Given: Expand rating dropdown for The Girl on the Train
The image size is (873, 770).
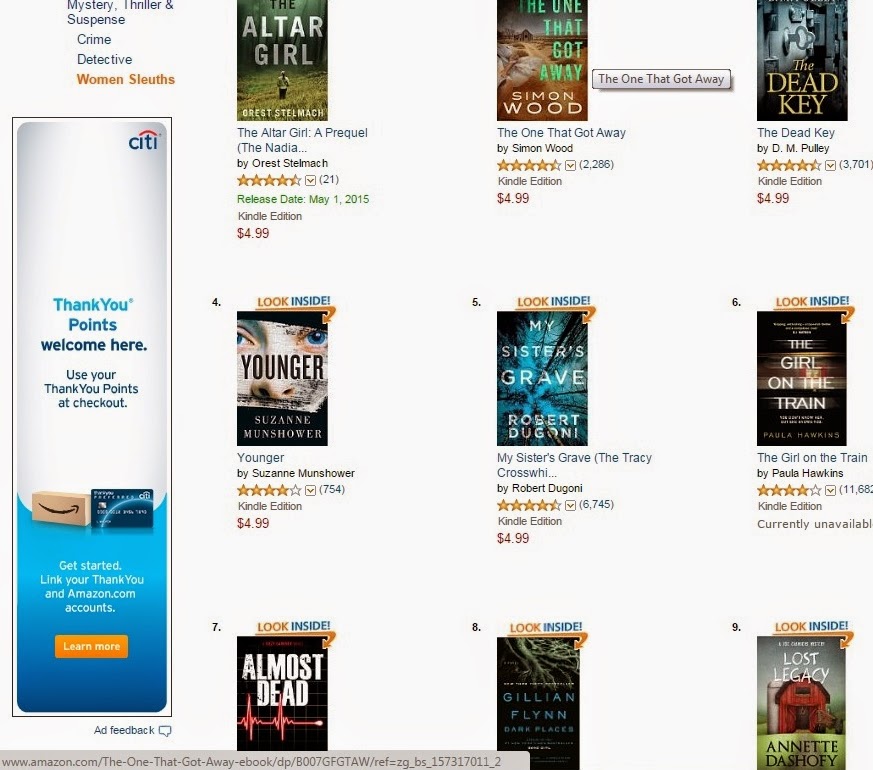Looking at the screenshot, I should [830, 490].
